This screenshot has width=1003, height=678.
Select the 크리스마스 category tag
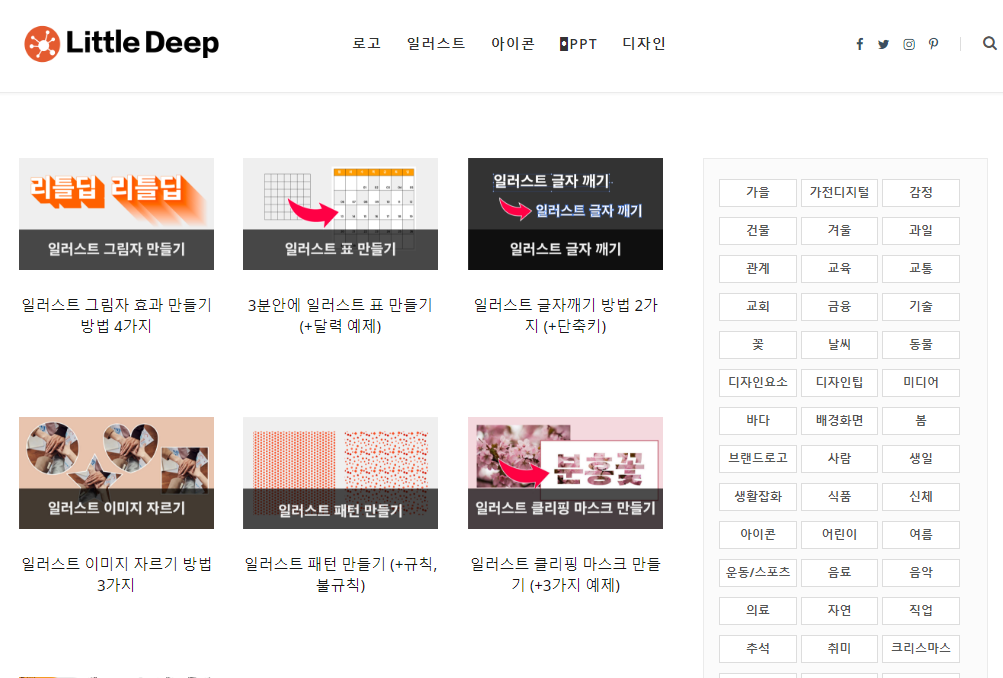coord(920,648)
